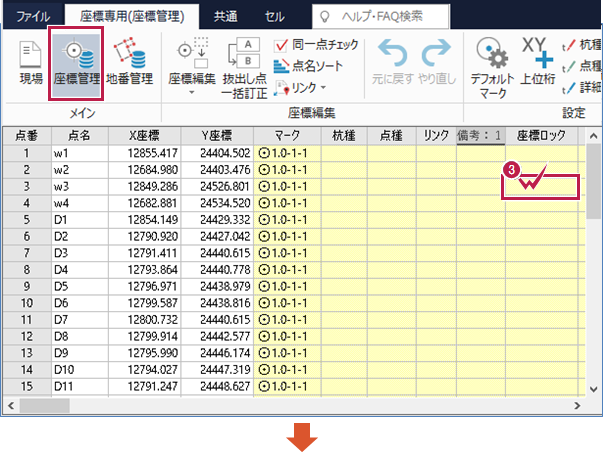This screenshot has height=452, width=603.
Task: Open the 現場 (site) icon
Action: (x=31, y=63)
